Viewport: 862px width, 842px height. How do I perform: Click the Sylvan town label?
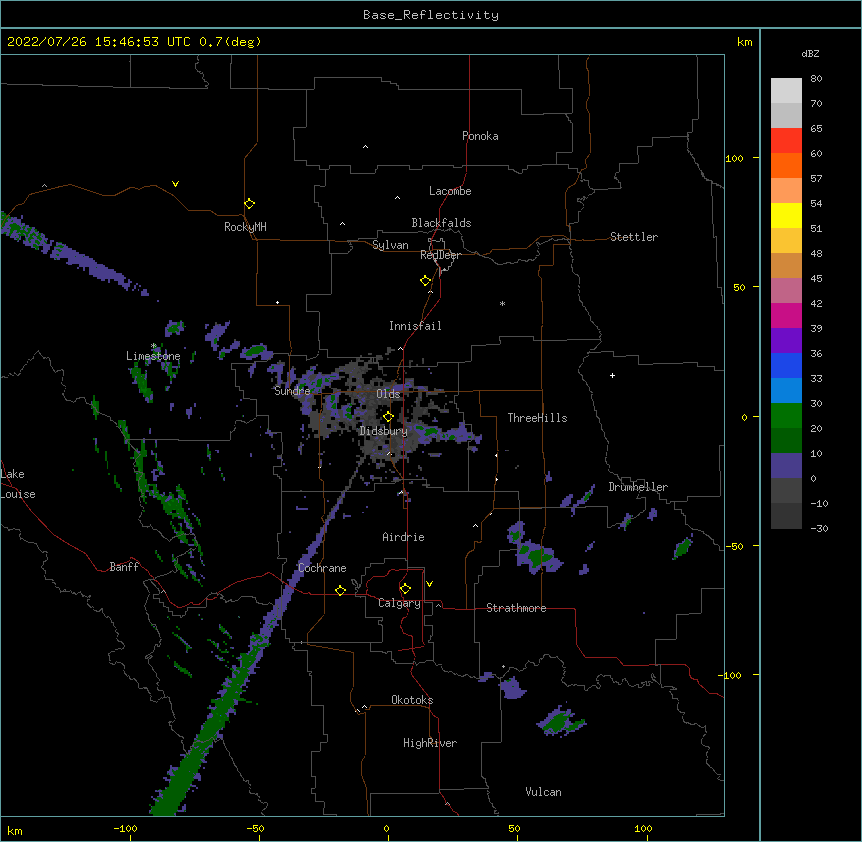390,245
